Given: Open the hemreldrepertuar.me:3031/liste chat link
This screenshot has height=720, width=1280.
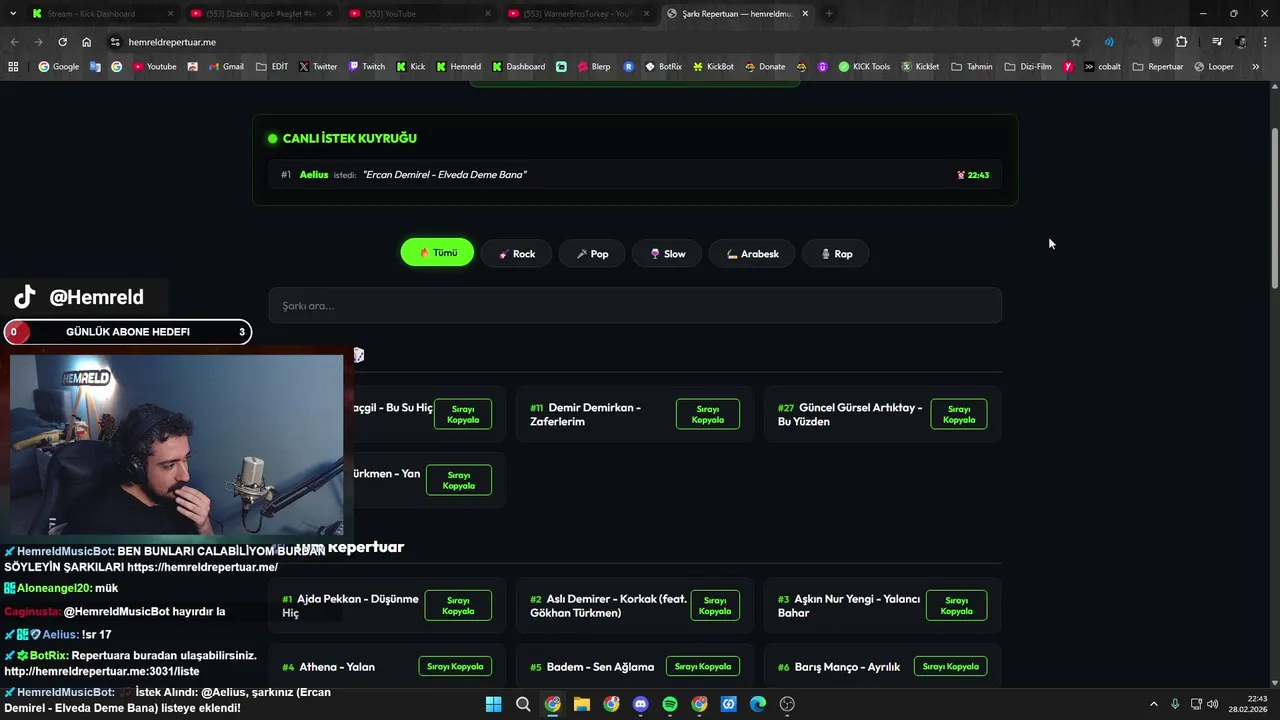Looking at the screenshot, I should pyautogui.click(x=102, y=671).
